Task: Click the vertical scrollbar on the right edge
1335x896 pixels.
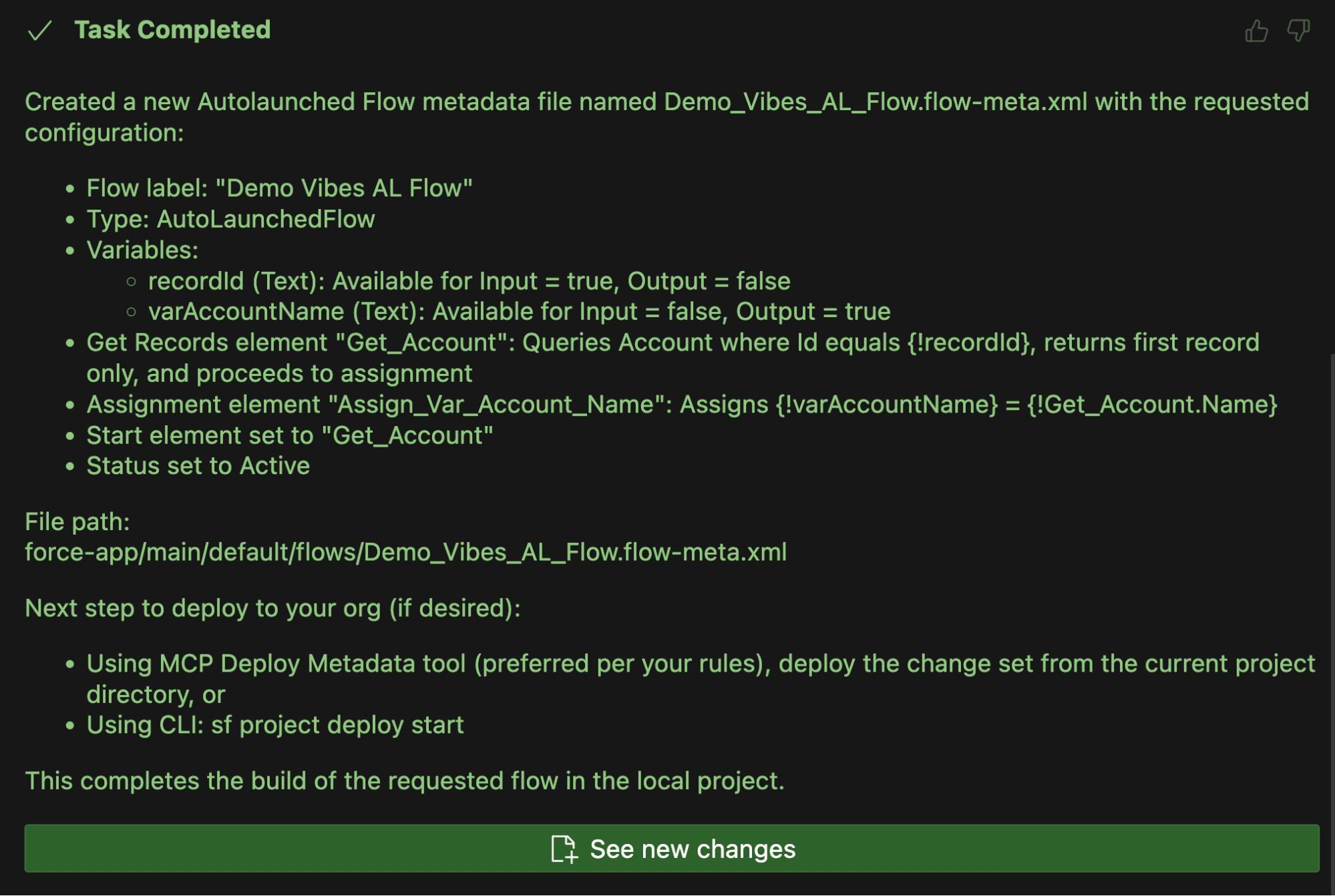Action: coord(1332,534)
